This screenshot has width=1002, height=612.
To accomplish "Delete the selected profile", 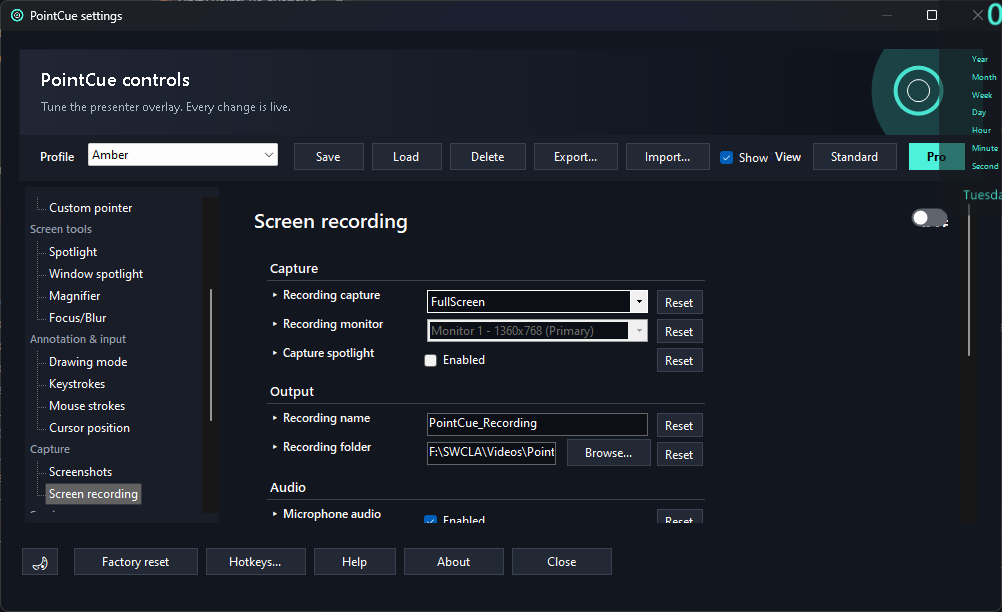I will [x=488, y=157].
